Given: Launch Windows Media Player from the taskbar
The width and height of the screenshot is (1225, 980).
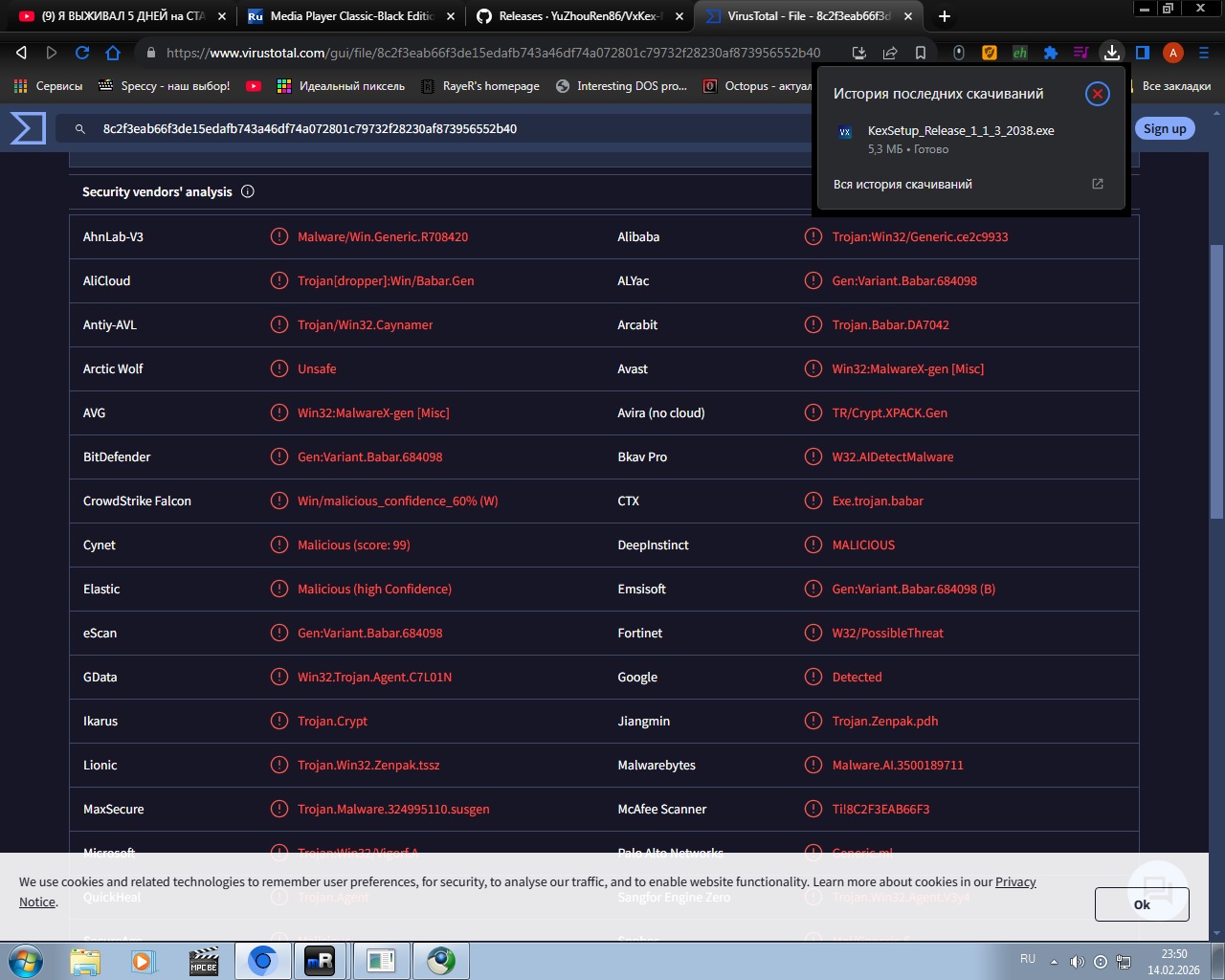Looking at the screenshot, I should click(x=145, y=961).
